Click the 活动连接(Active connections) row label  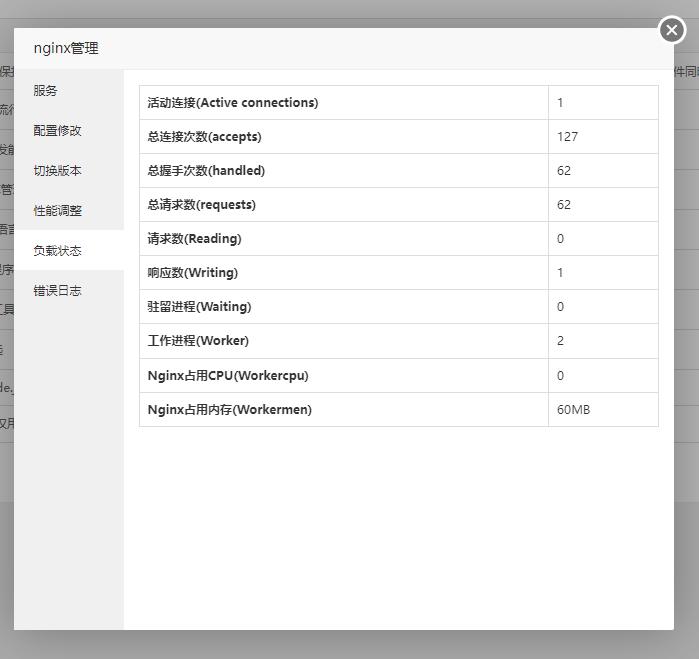pyautogui.click(x=233, y=103)
